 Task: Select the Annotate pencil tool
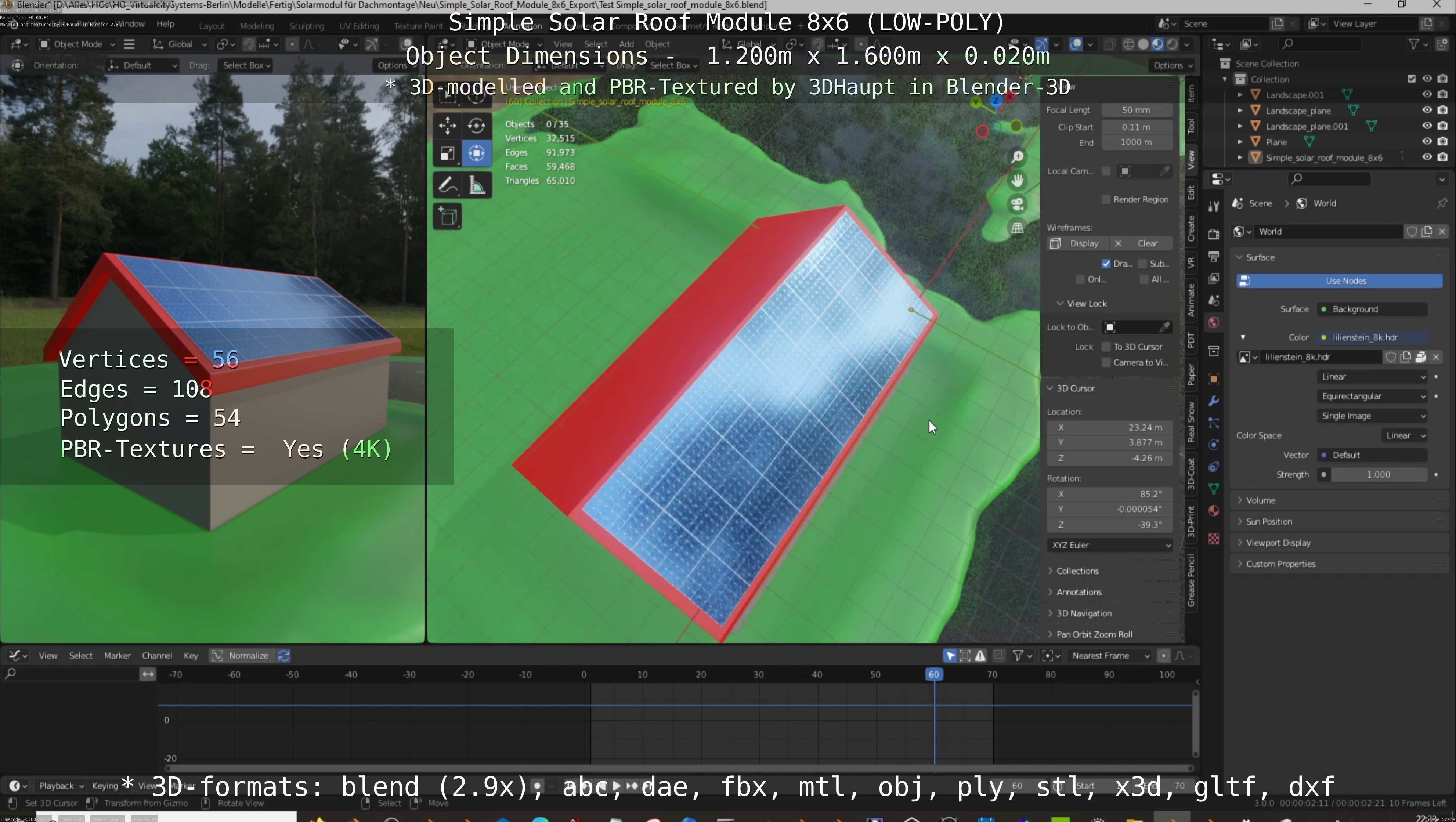pyautogui.click(x=447, y=185)
